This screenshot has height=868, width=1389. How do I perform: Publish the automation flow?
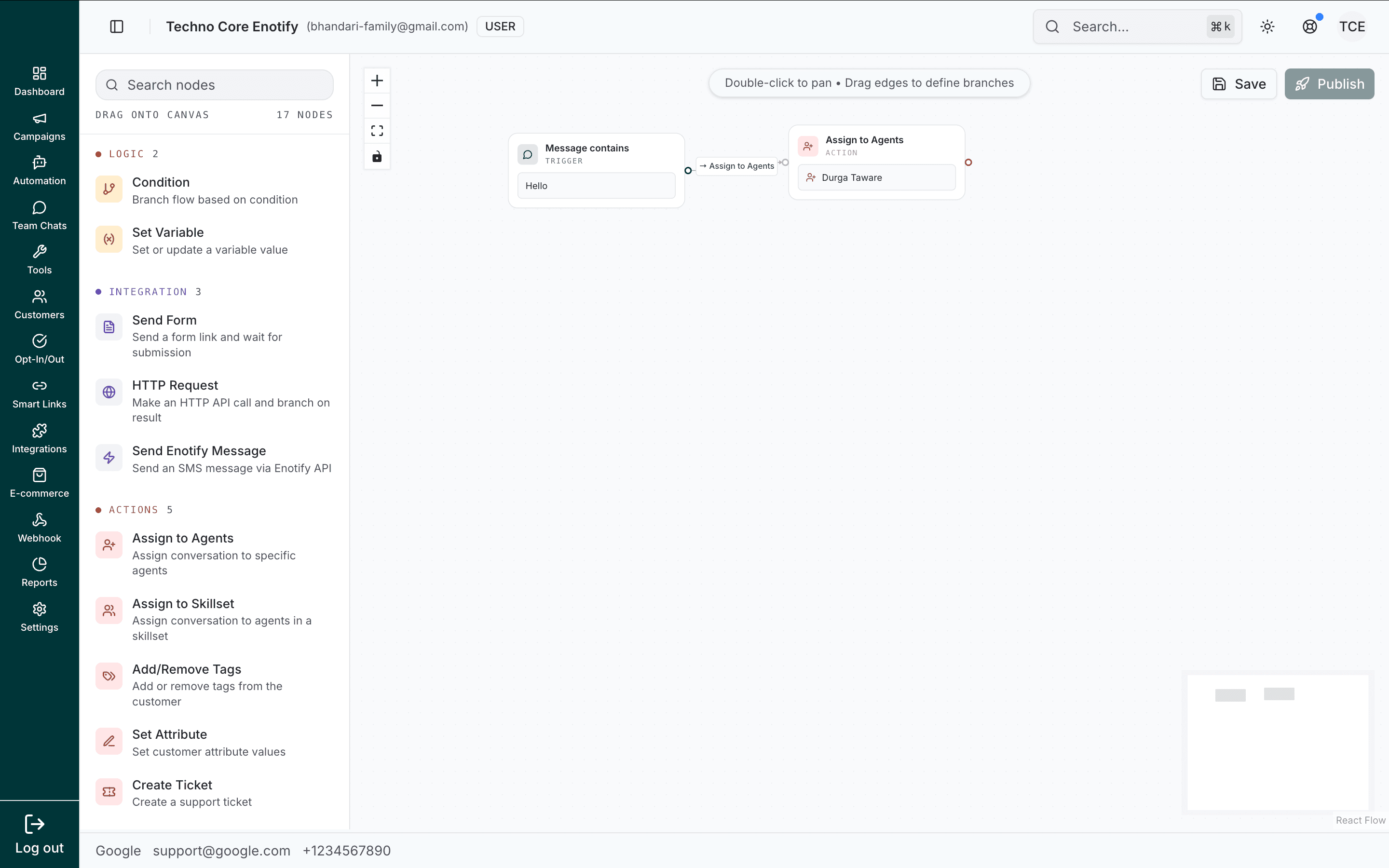(1329, 84)
